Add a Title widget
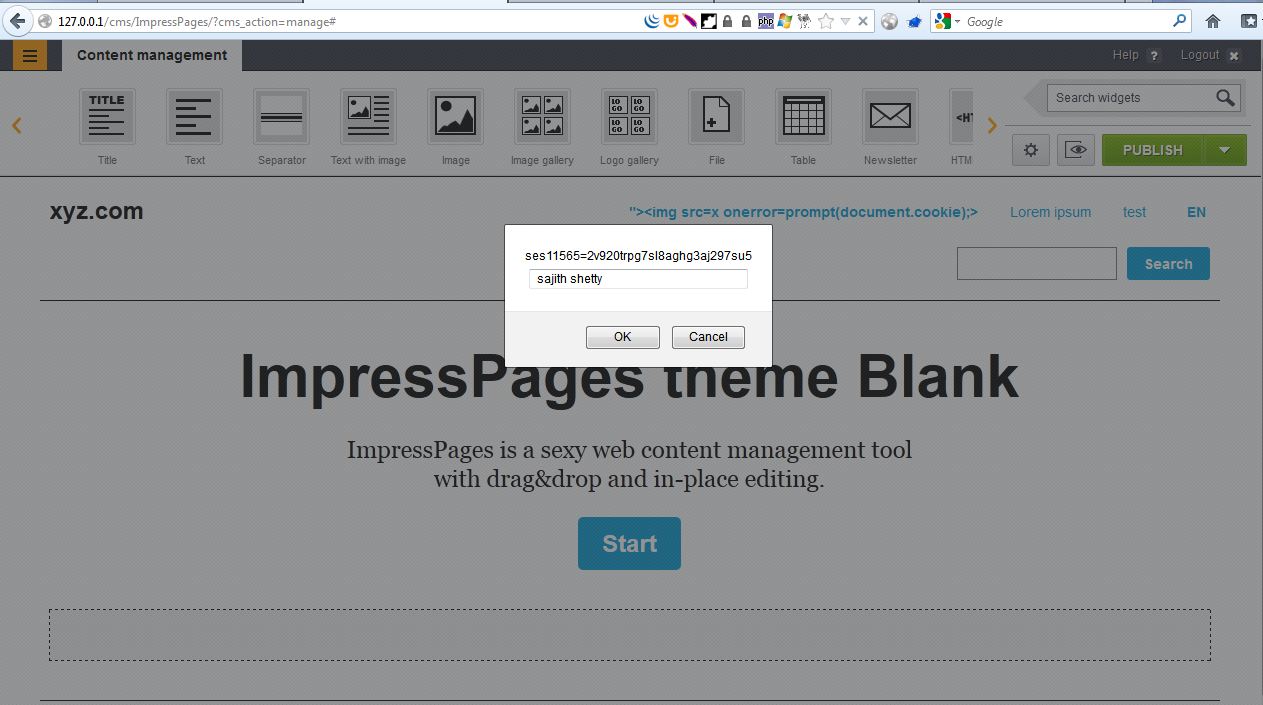 (107, 116)
